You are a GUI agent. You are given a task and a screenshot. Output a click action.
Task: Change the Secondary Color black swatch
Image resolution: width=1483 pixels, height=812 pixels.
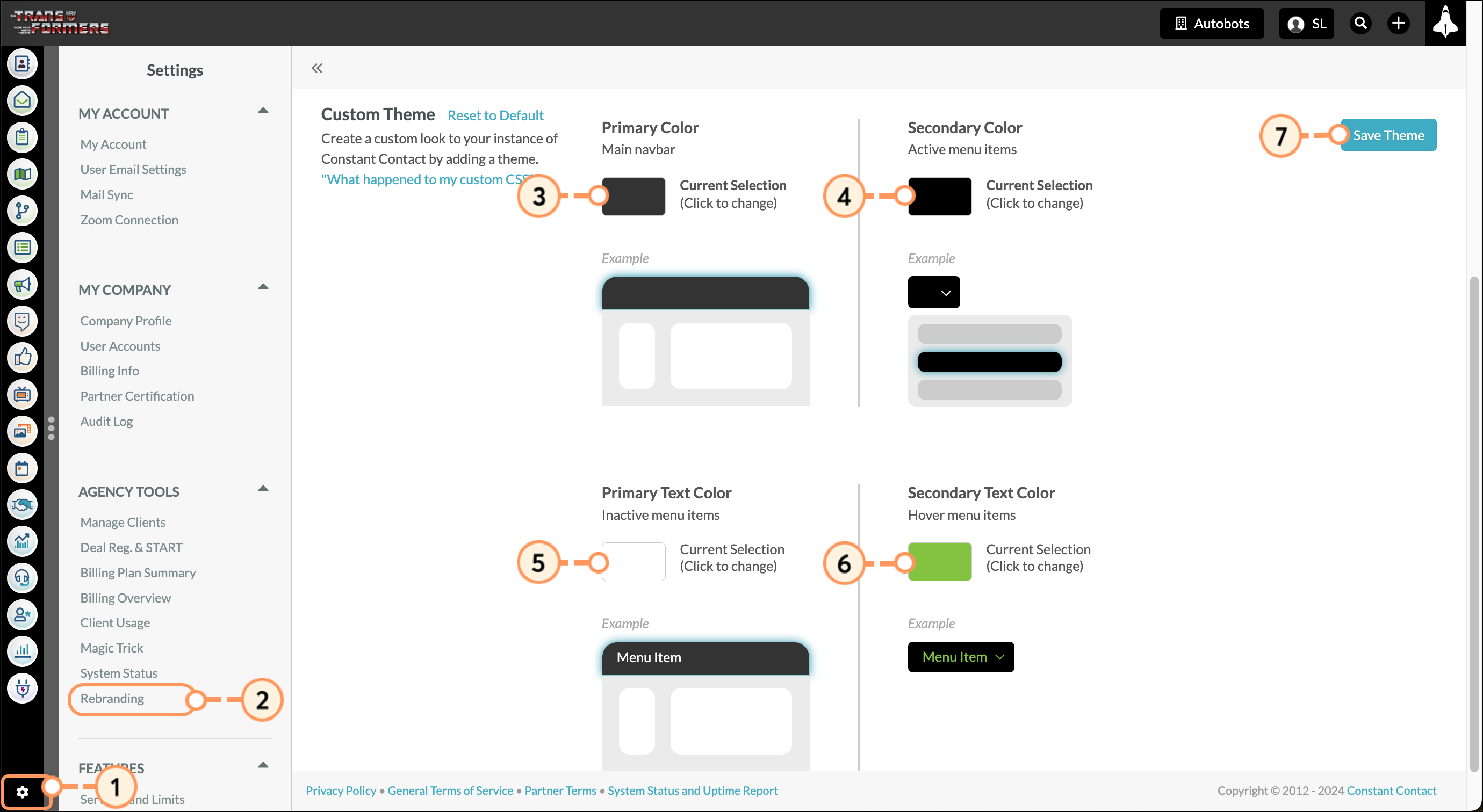[940, 197]
